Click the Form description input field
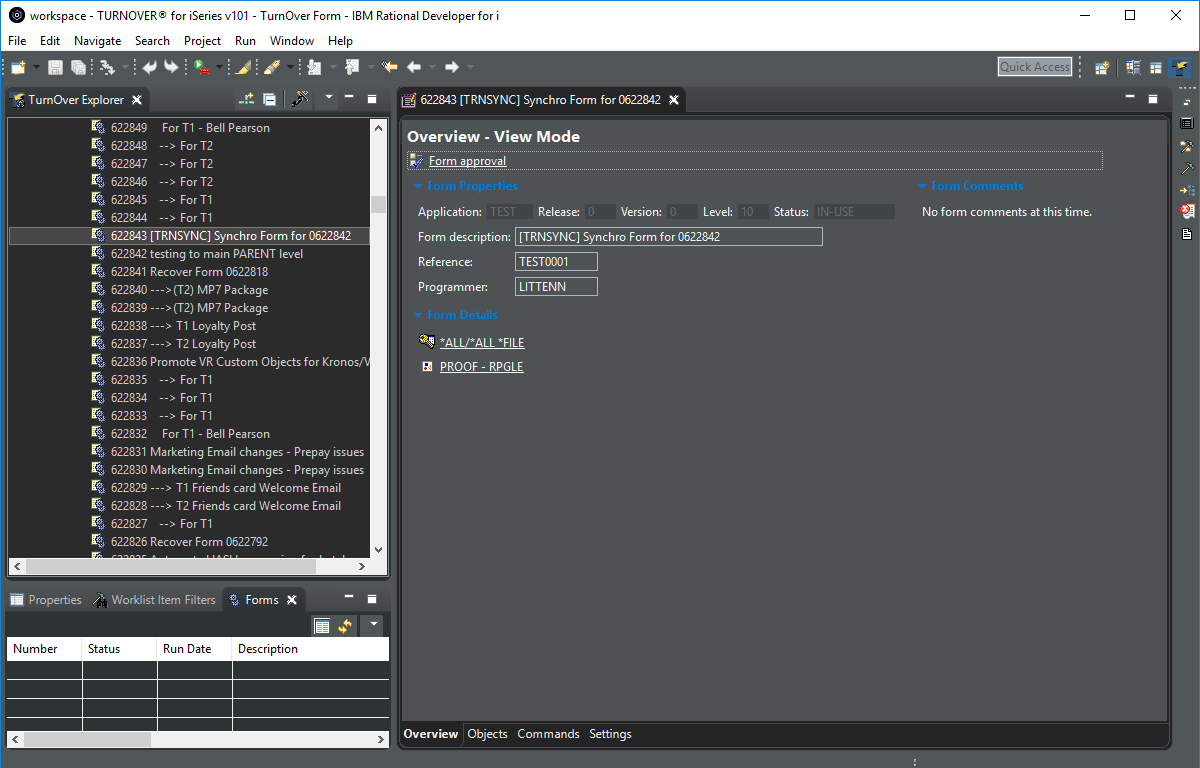The height and width of the screenshot is (768, 1200). [669, 237]
